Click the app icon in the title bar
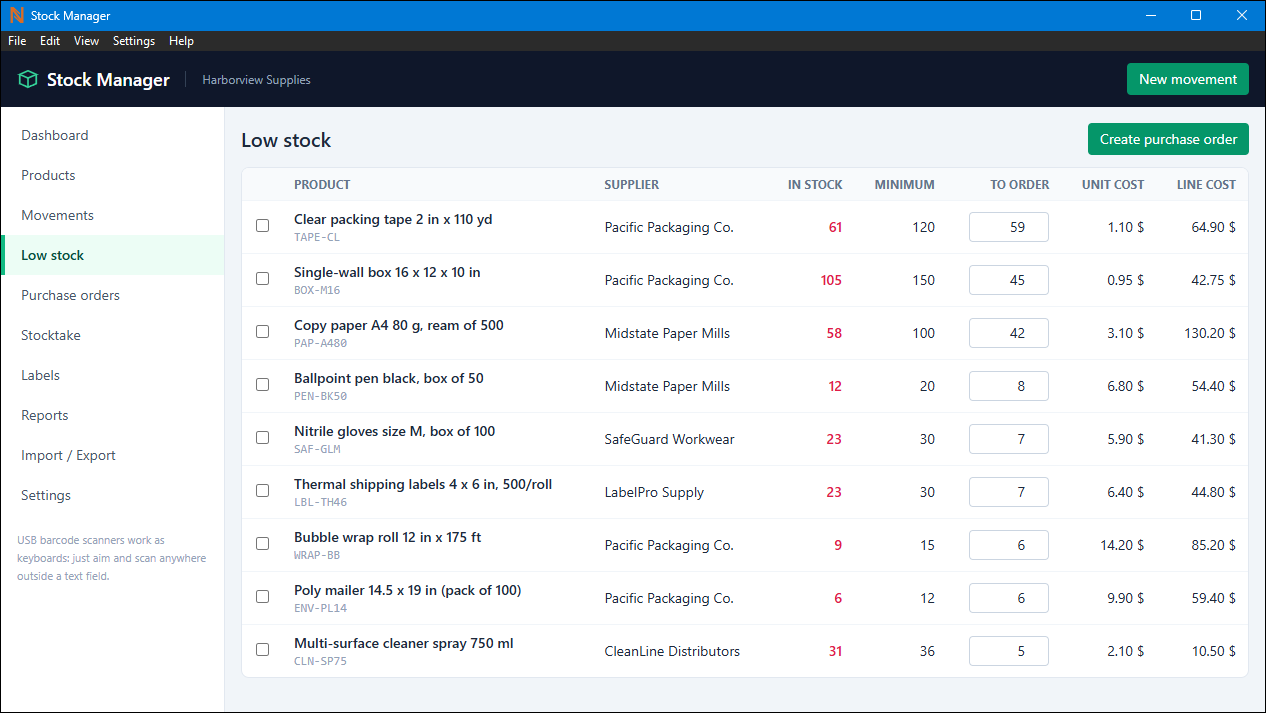 (x=16, y=15)
